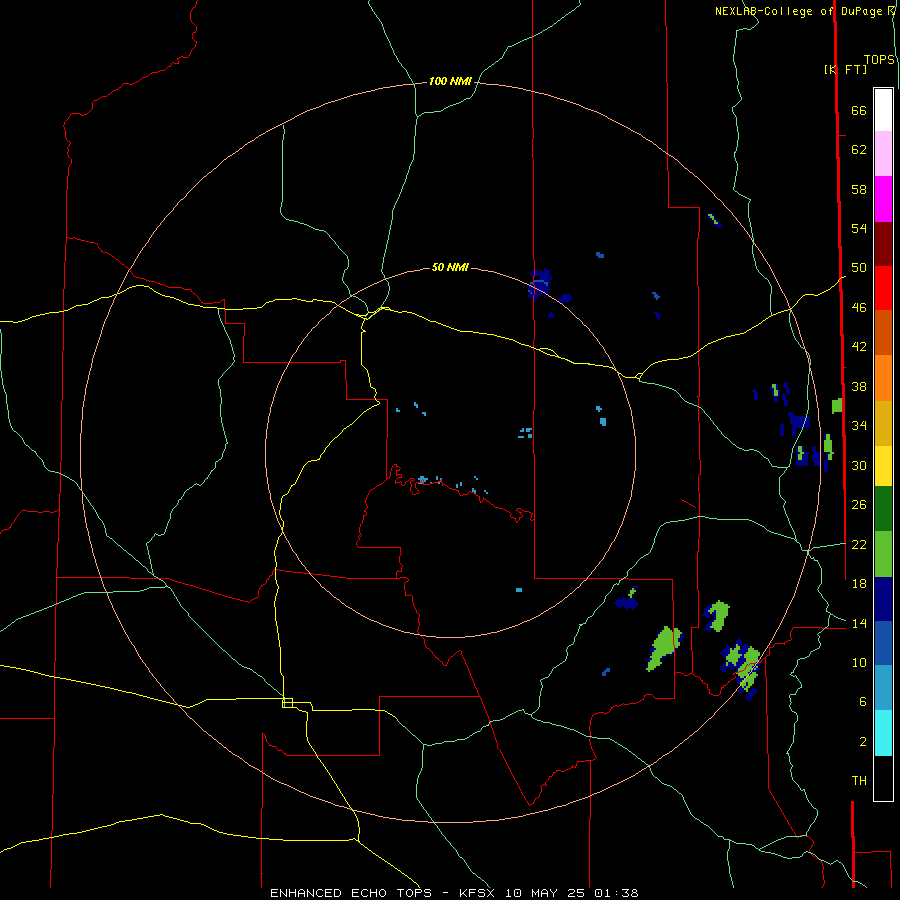Select the light blue legend swatch
This screenshot has height=900, width=900.
click(883, 687)
